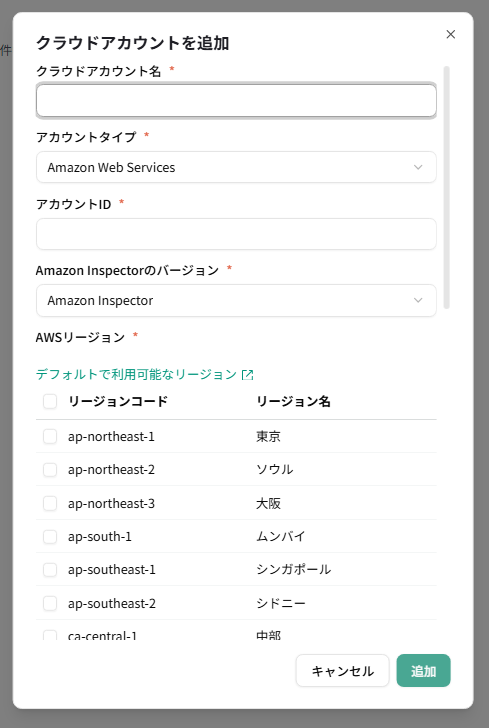Click the ap-northeast-1 code text
489x728 pixels.
(111, 436)
